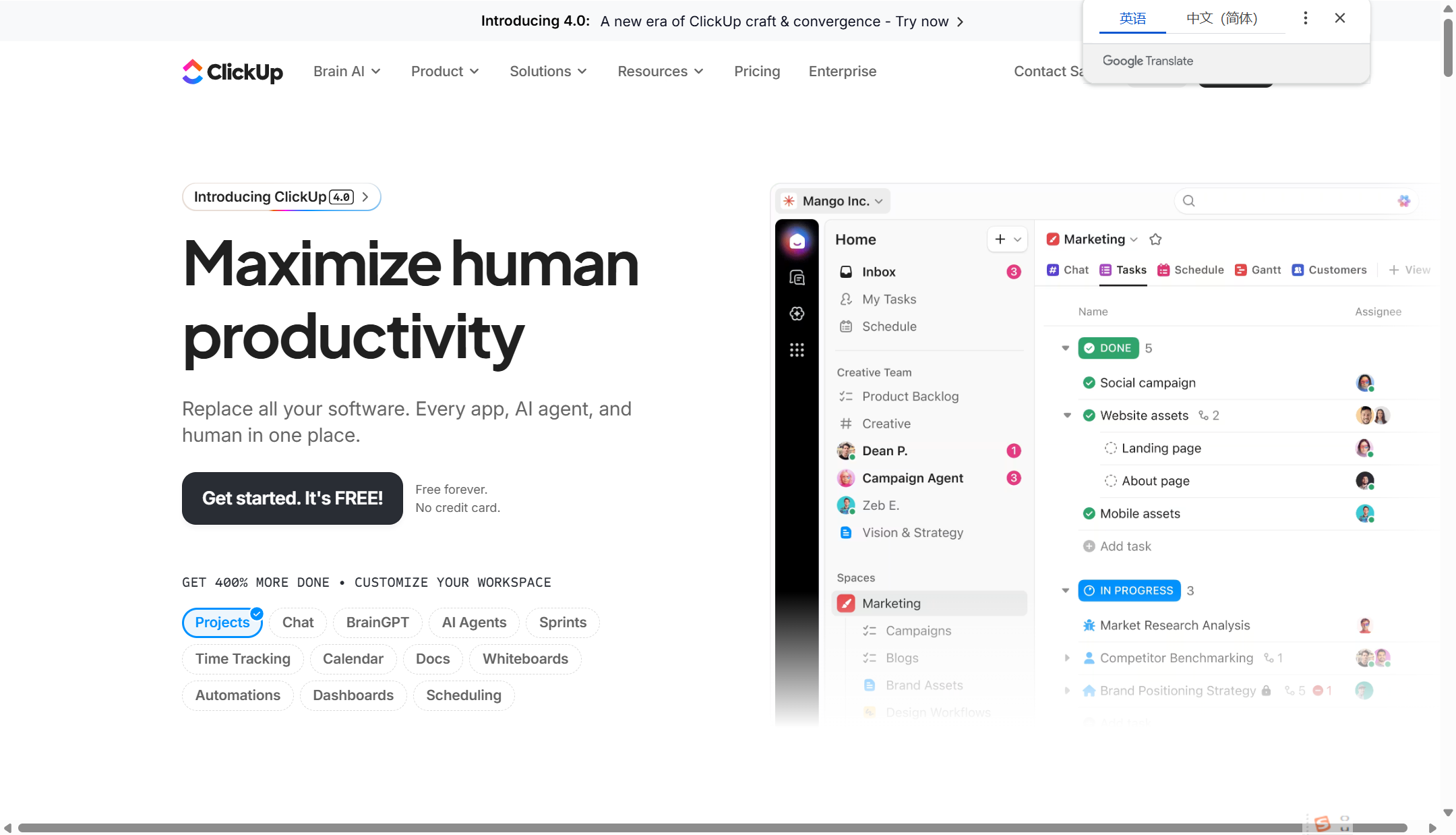Toggle Mobile assets completed checkmark
The image size is (1456, 835).
click(1089, 513)
